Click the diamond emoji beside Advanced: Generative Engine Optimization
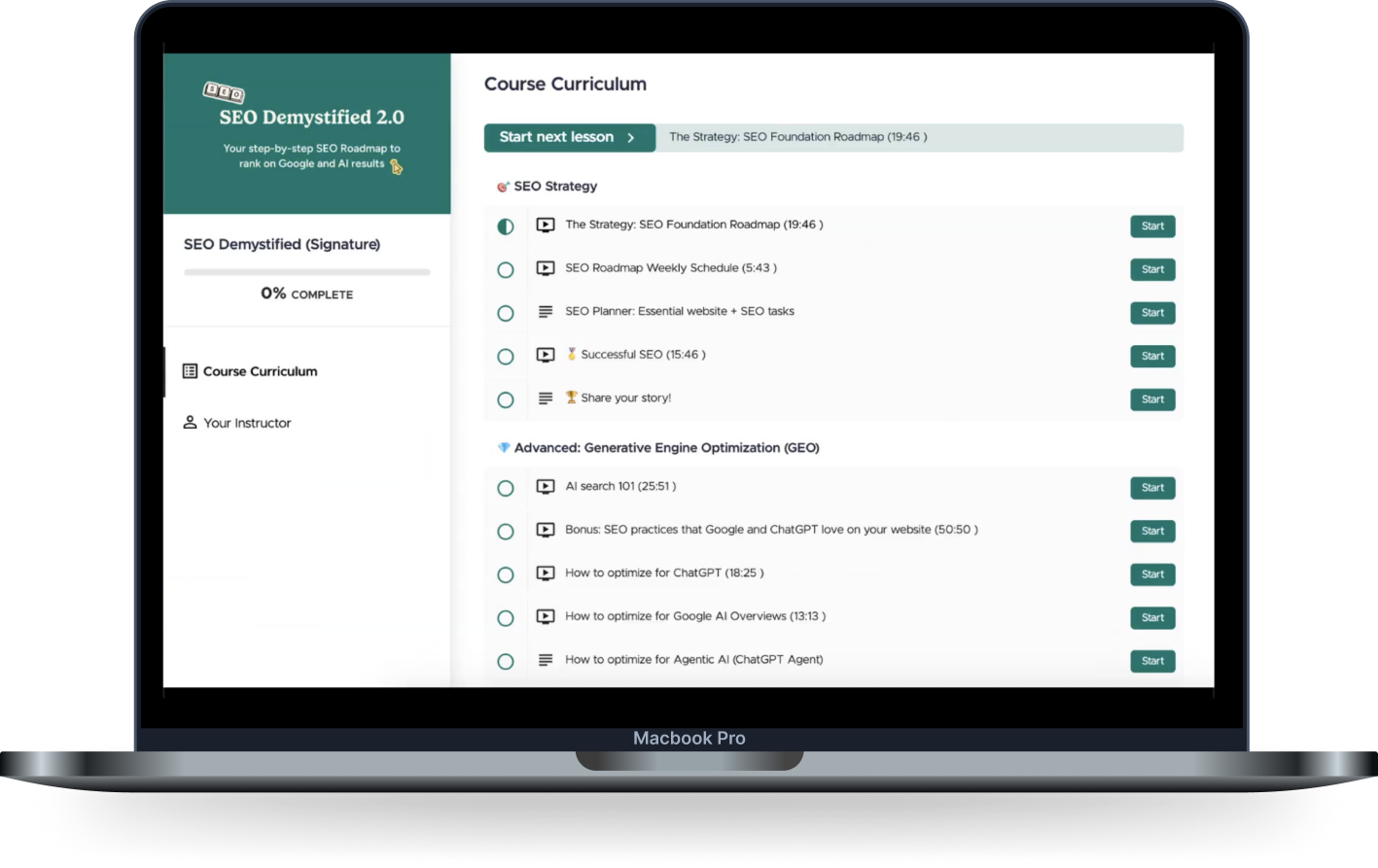1378x868 pixels. point(504,448)
